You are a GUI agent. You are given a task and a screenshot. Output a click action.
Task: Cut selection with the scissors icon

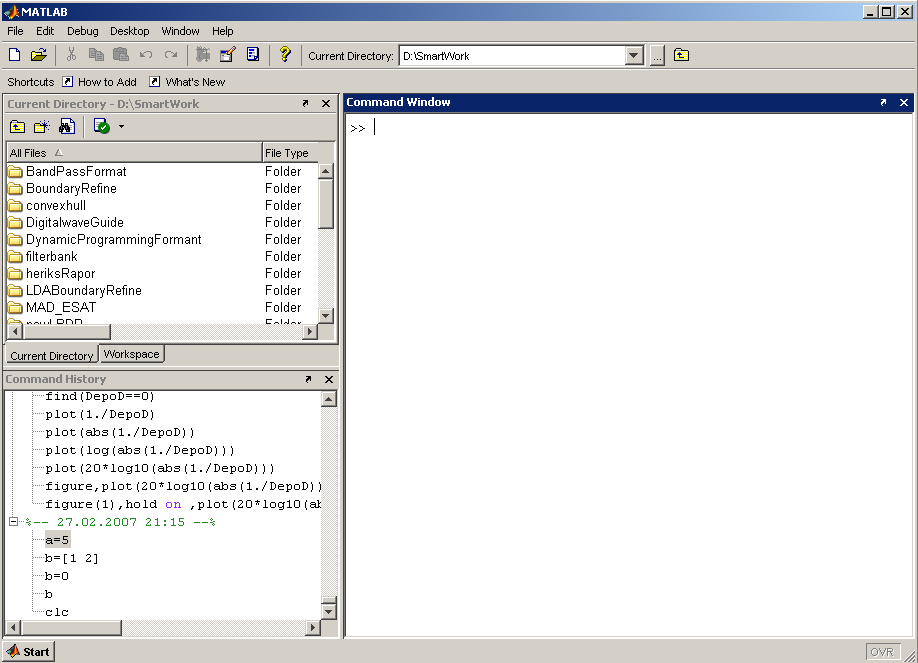[x=71, y=55]
